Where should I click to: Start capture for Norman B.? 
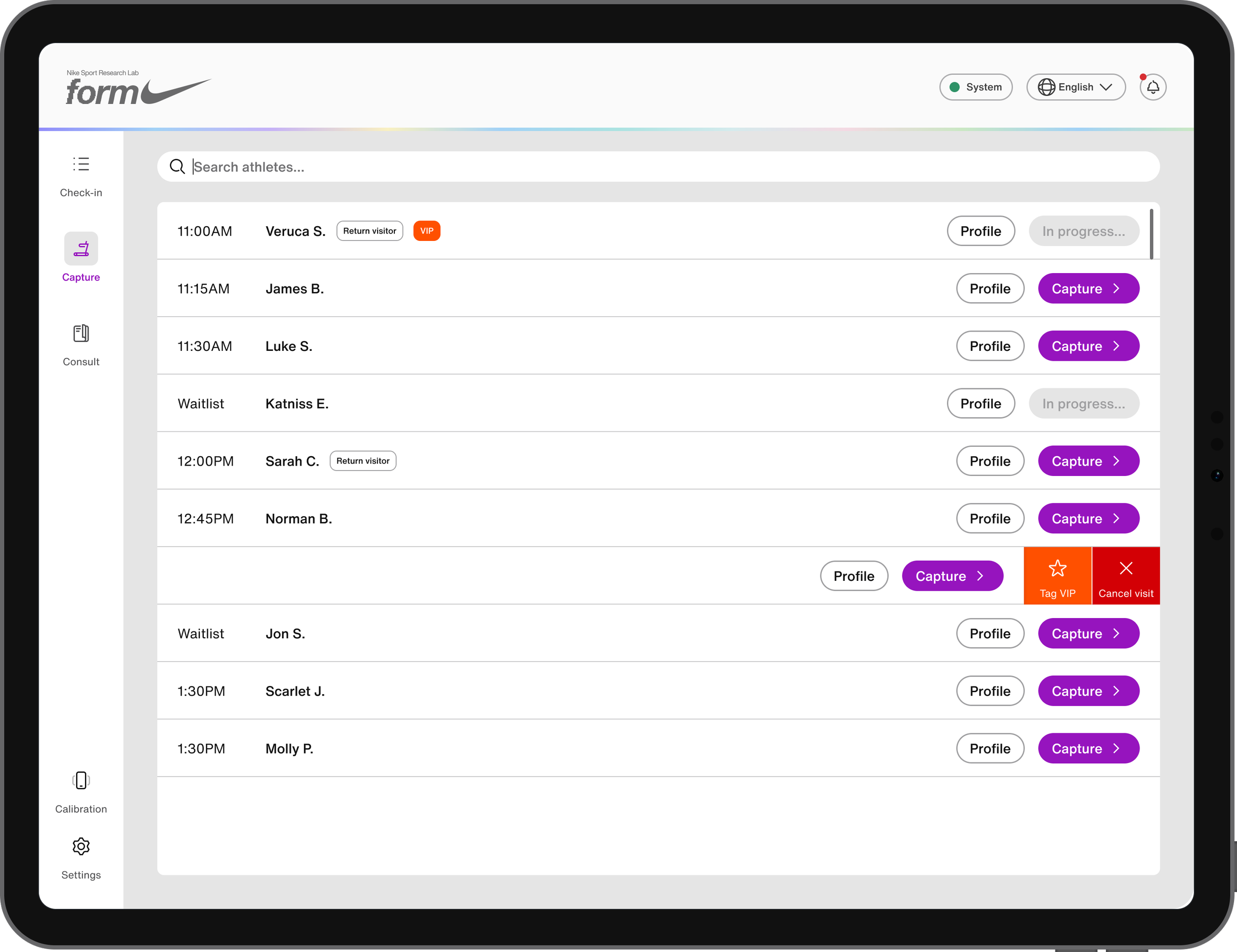[1088, 519]
